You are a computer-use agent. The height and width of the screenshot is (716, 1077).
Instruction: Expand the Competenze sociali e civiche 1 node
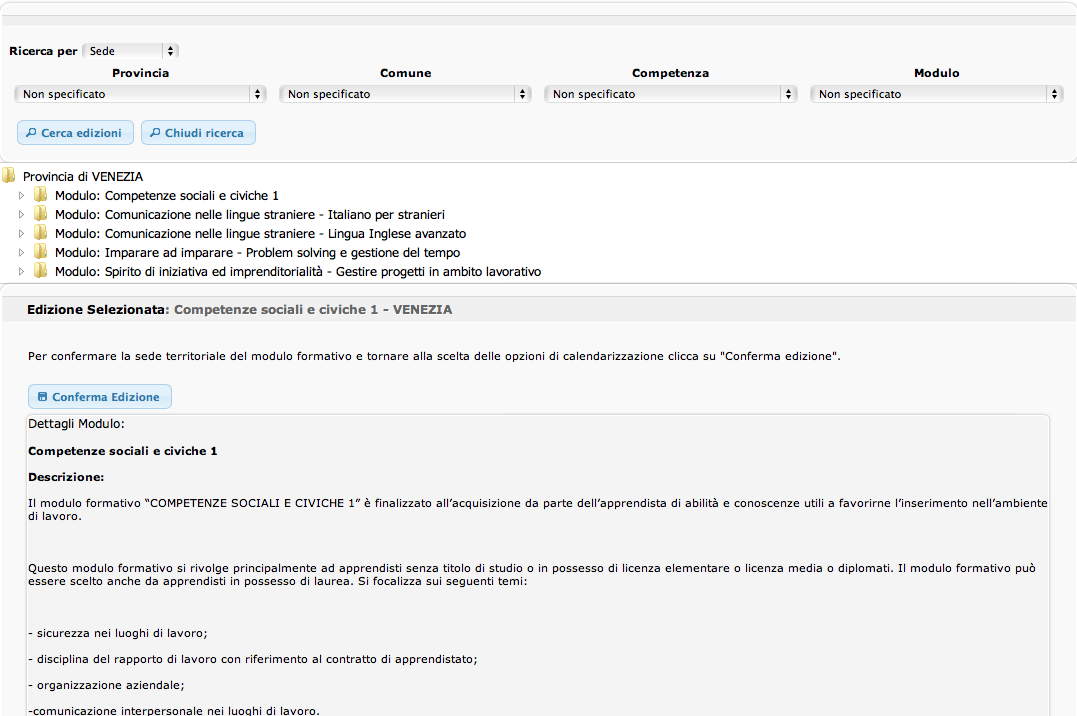(22, 195)
